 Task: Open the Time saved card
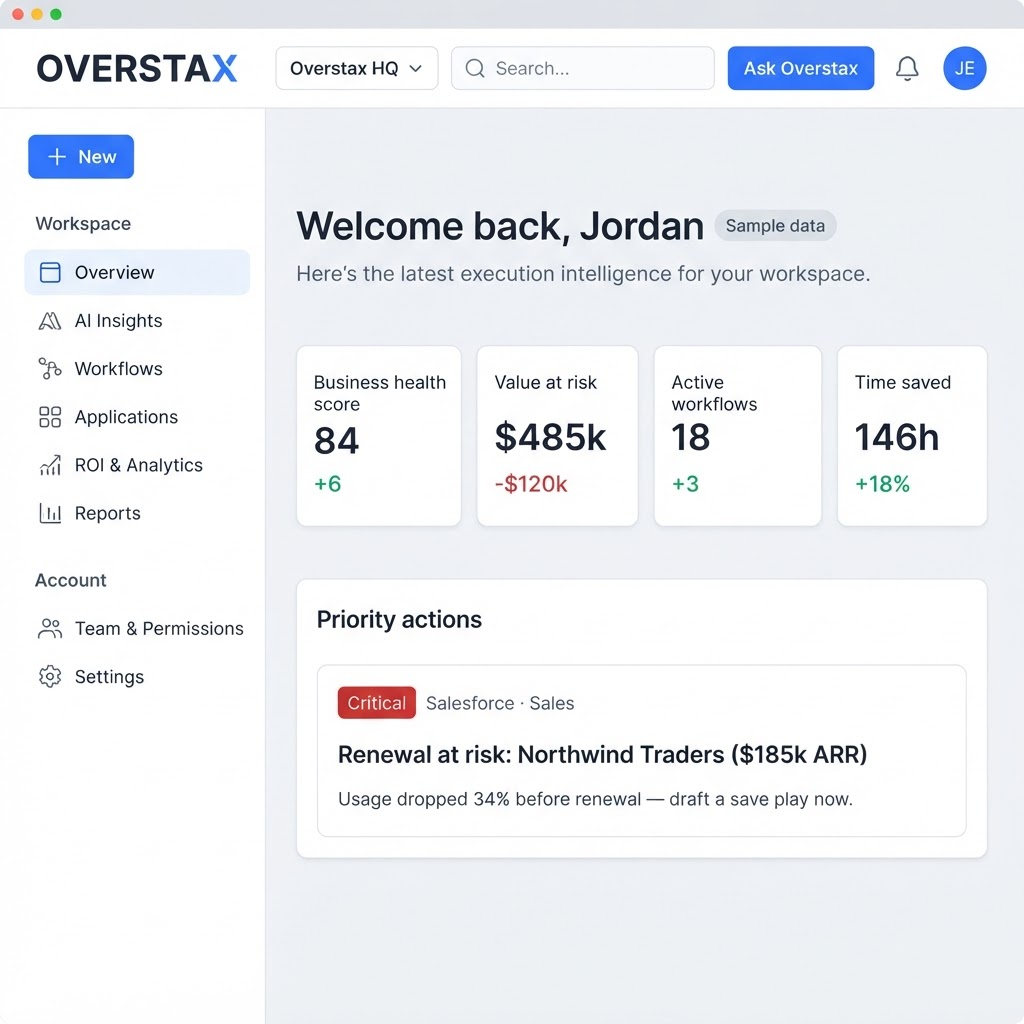[912, 436]
